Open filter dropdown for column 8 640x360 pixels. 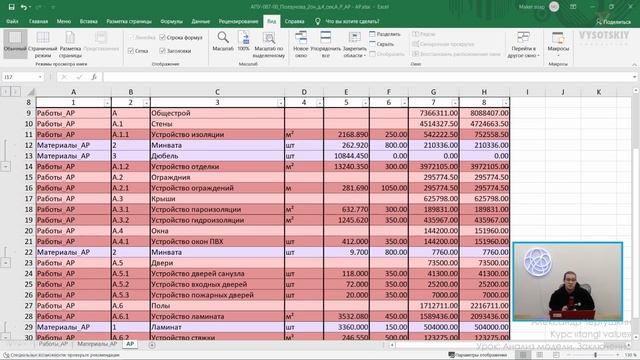[505, 103]
